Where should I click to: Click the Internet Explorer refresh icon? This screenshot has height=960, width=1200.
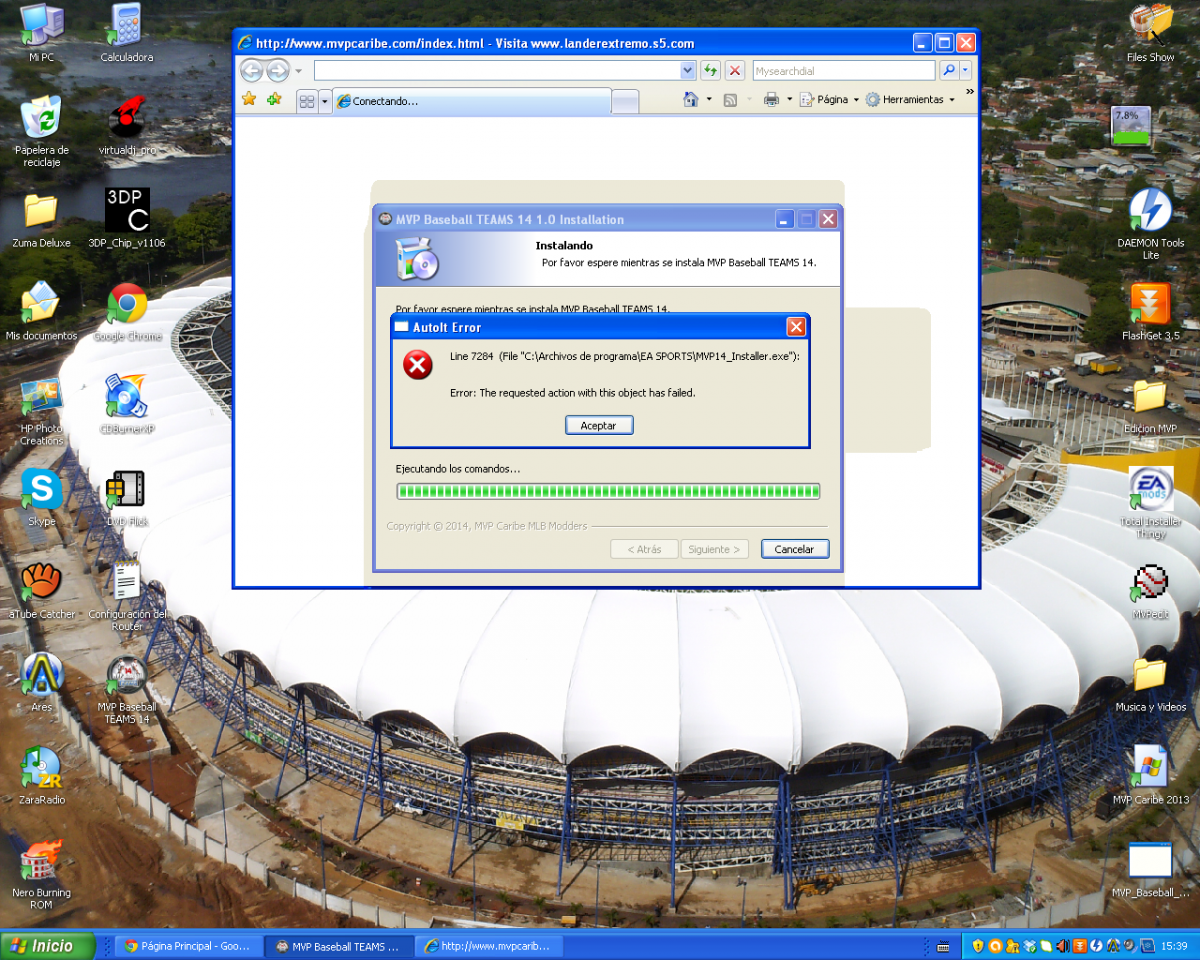click(710, 71)
